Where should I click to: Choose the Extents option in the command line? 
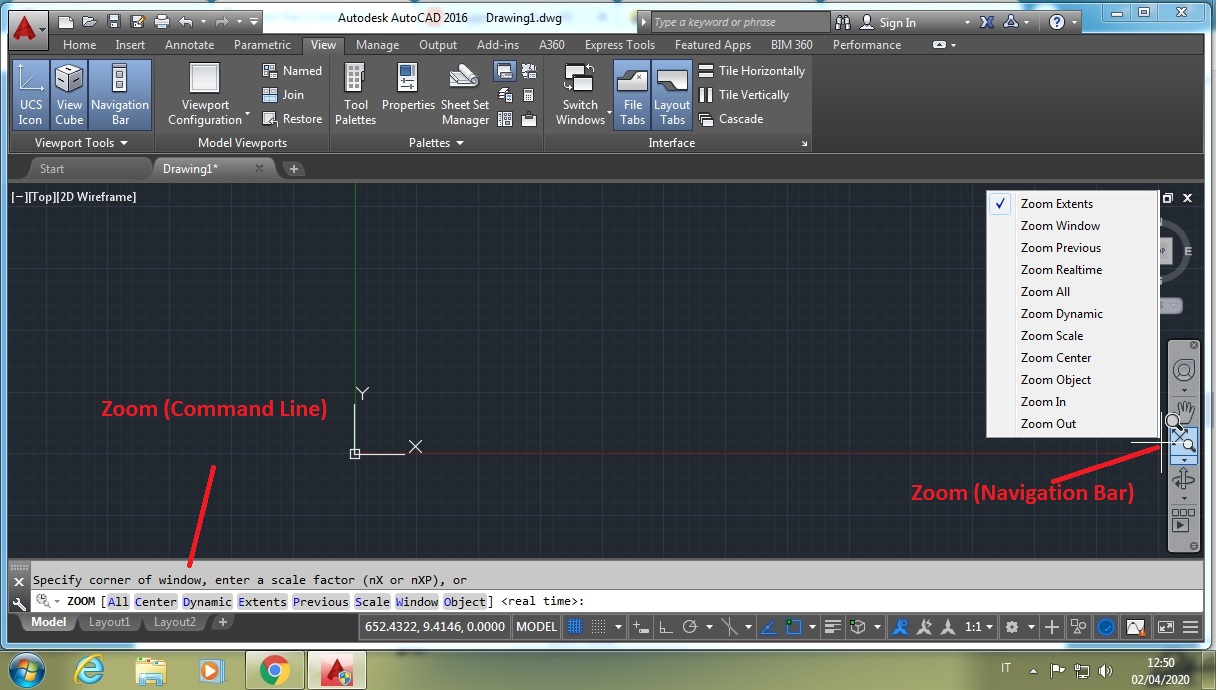tap(262, 601)
